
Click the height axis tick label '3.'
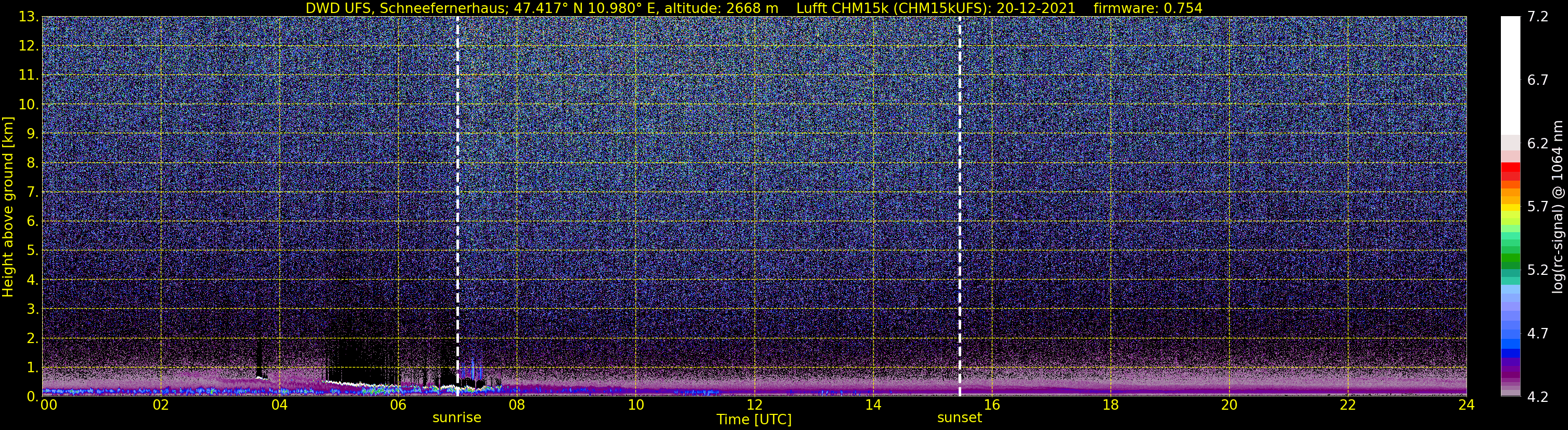[32, 309]
